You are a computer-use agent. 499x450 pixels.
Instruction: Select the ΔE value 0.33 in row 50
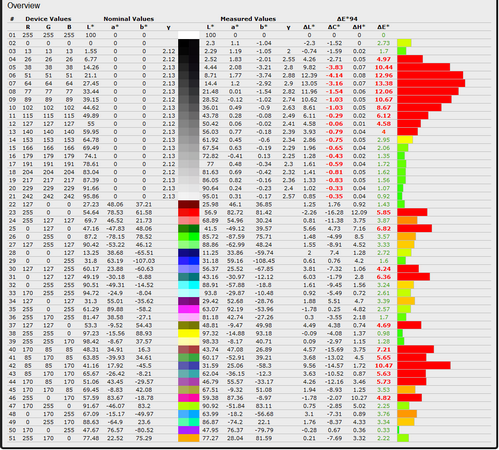(384, 430)
